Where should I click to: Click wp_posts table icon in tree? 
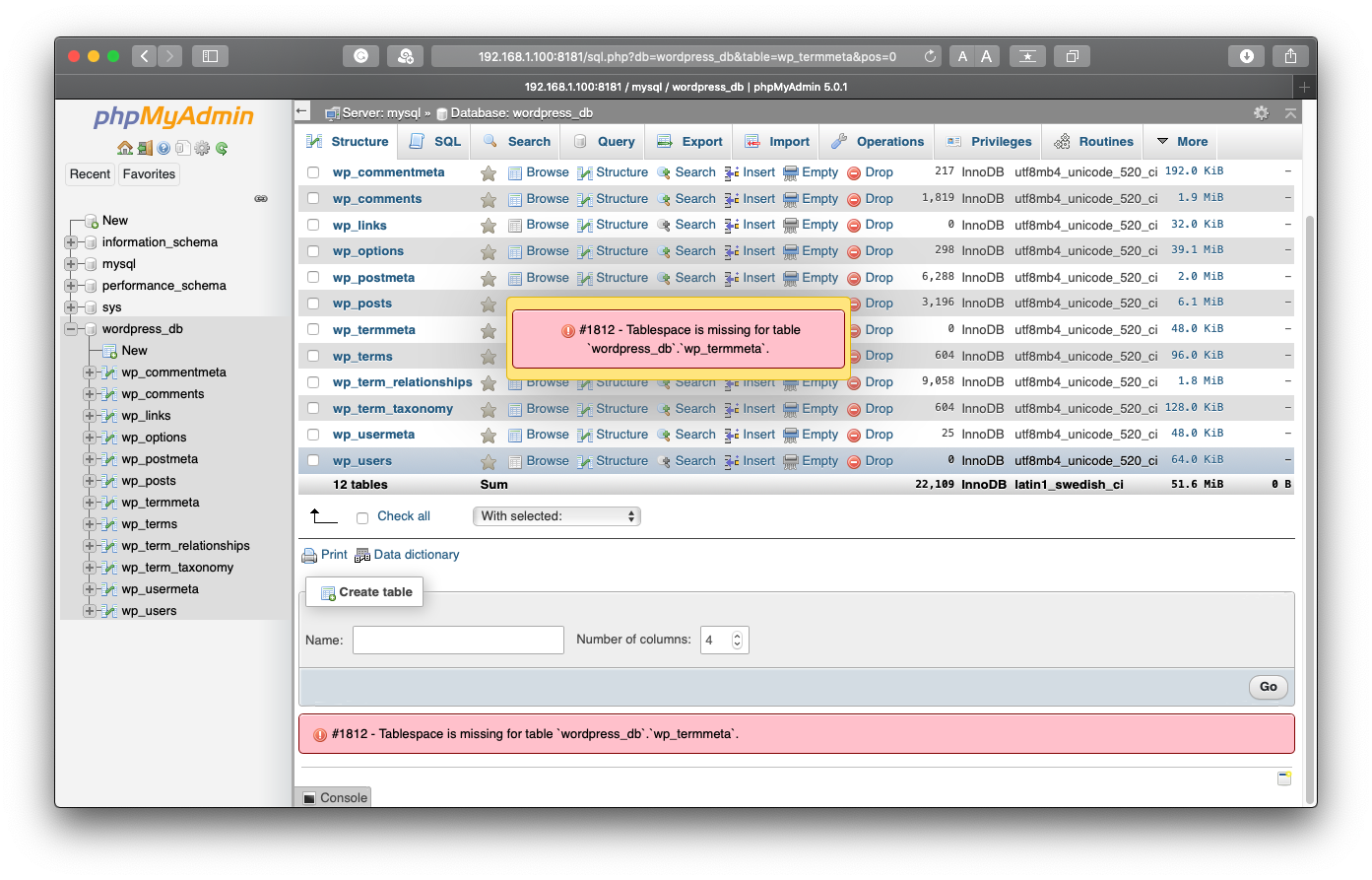click(109, 481)
